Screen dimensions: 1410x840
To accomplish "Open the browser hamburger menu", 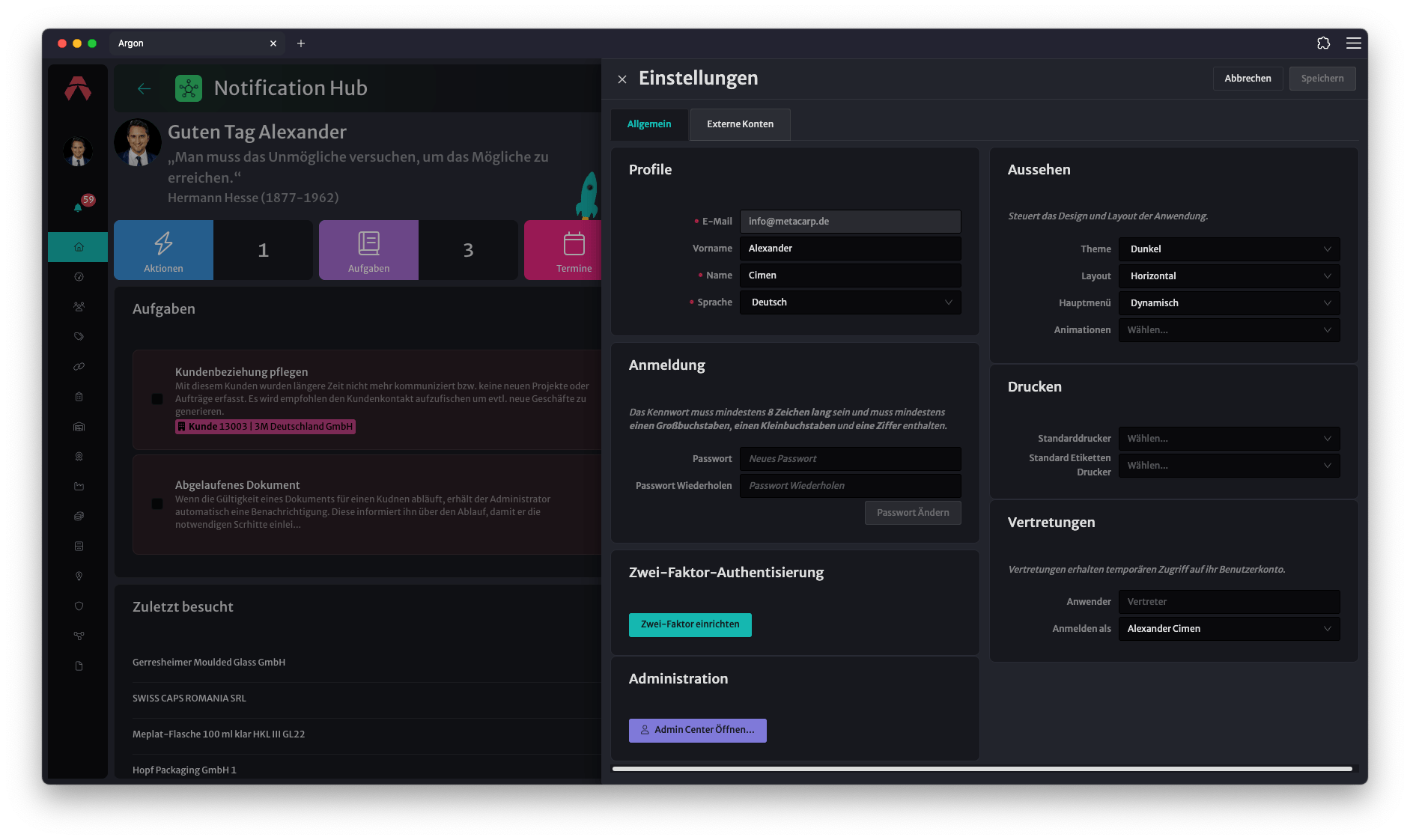I will (x=1354, y=43).
